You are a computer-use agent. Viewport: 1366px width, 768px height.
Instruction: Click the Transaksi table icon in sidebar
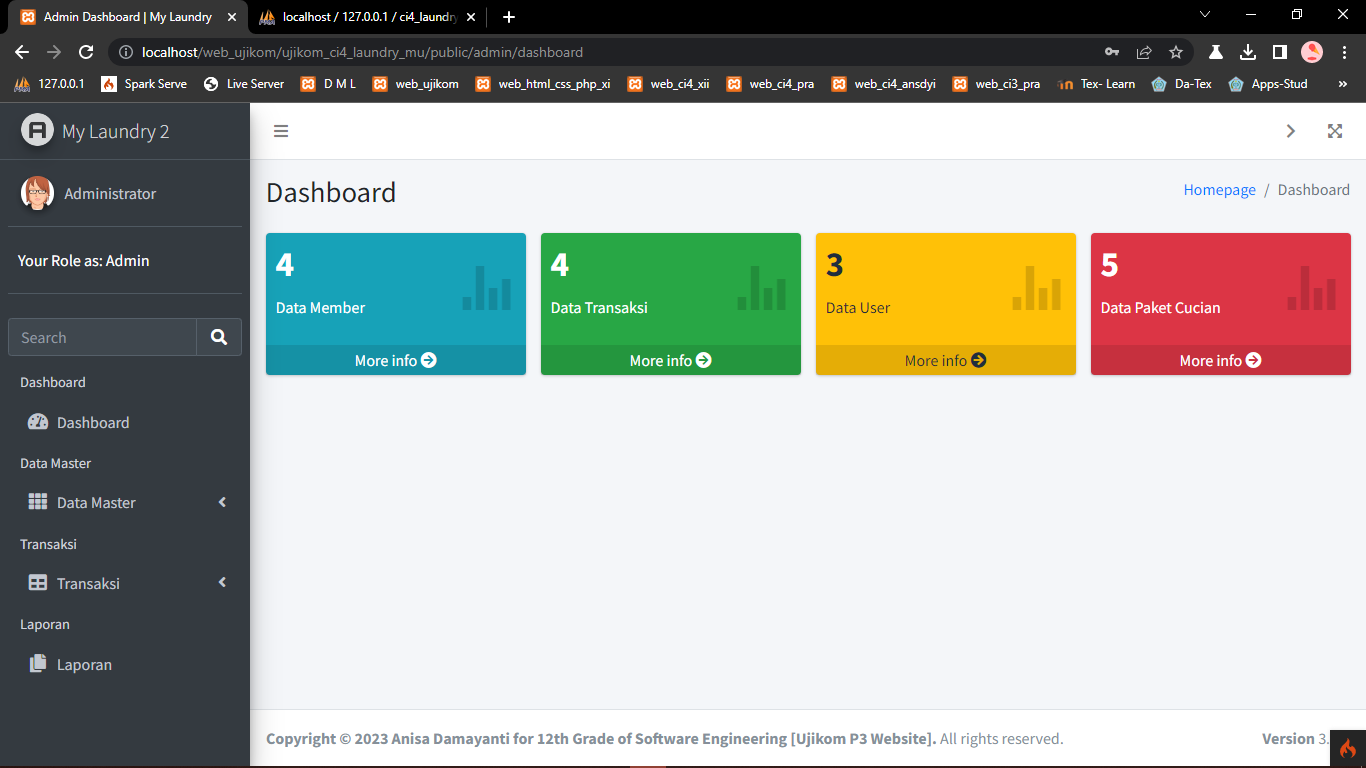[x=37, y=583]
